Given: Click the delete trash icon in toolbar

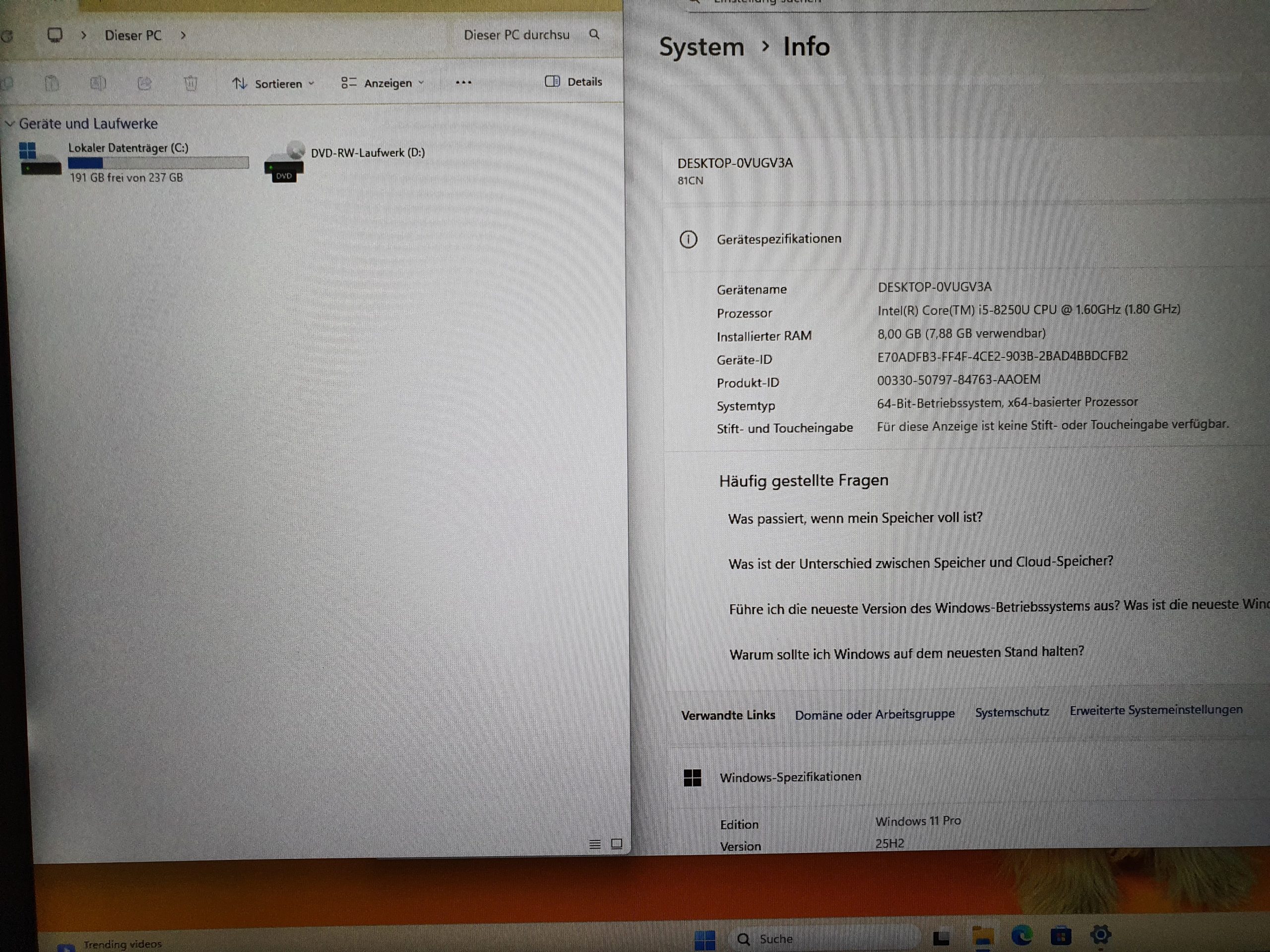Looking at the screenshot, I should click(x=190, y=84).
